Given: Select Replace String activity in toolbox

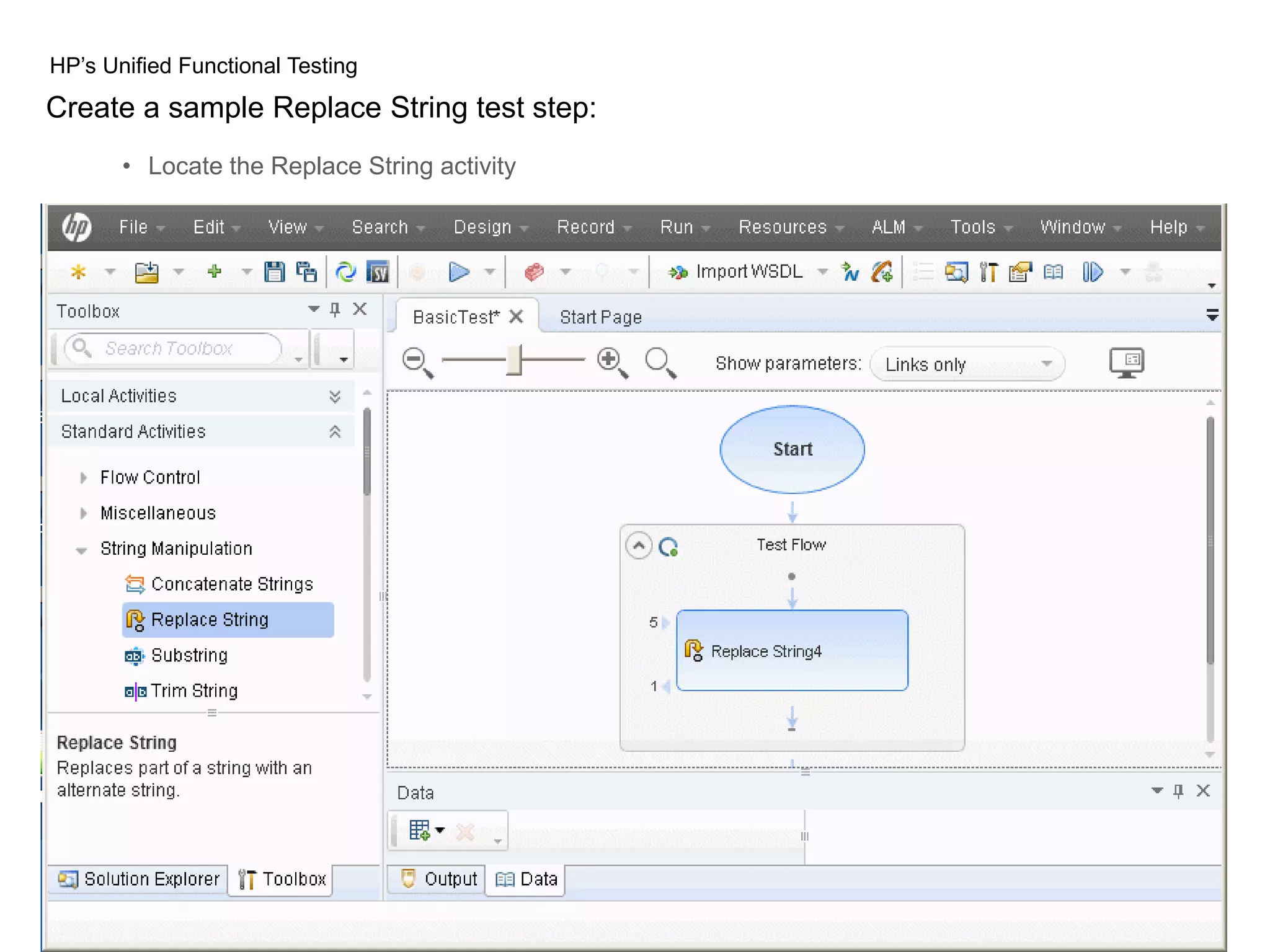Looking at the screenshot, I should pos(228,620).
